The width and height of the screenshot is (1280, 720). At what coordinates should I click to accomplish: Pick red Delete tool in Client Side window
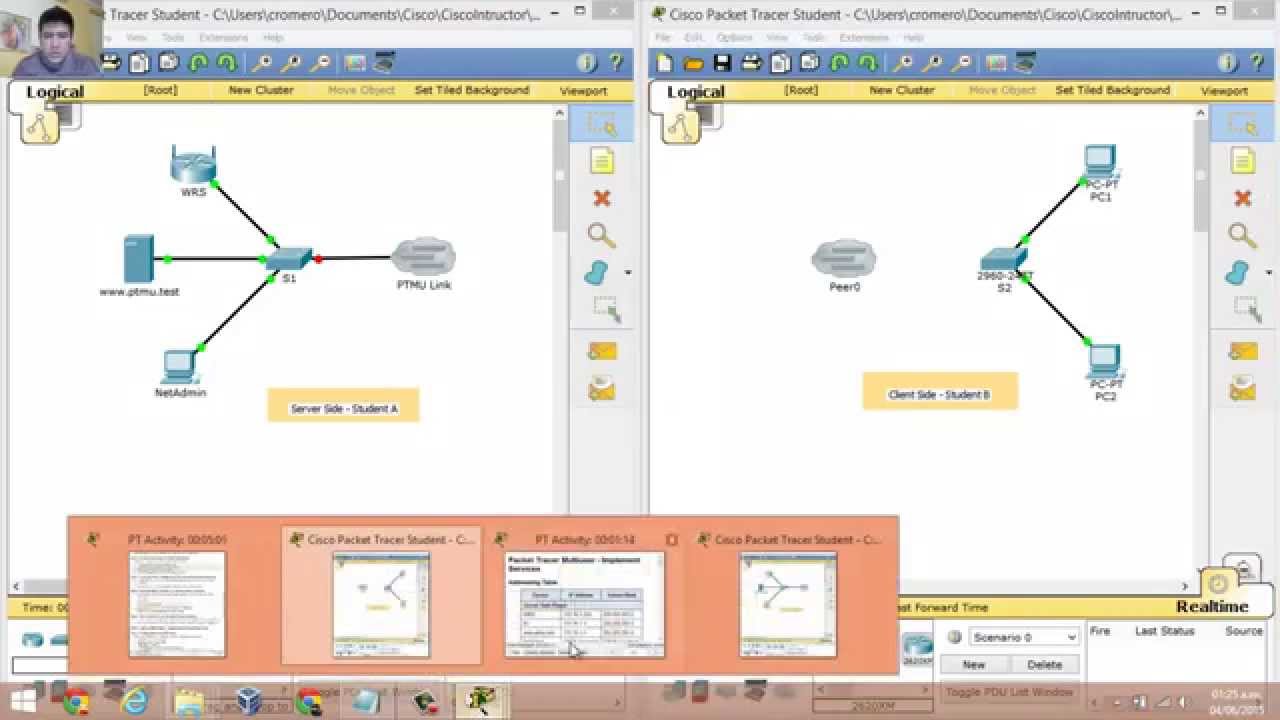click(x=1242, y=198)
